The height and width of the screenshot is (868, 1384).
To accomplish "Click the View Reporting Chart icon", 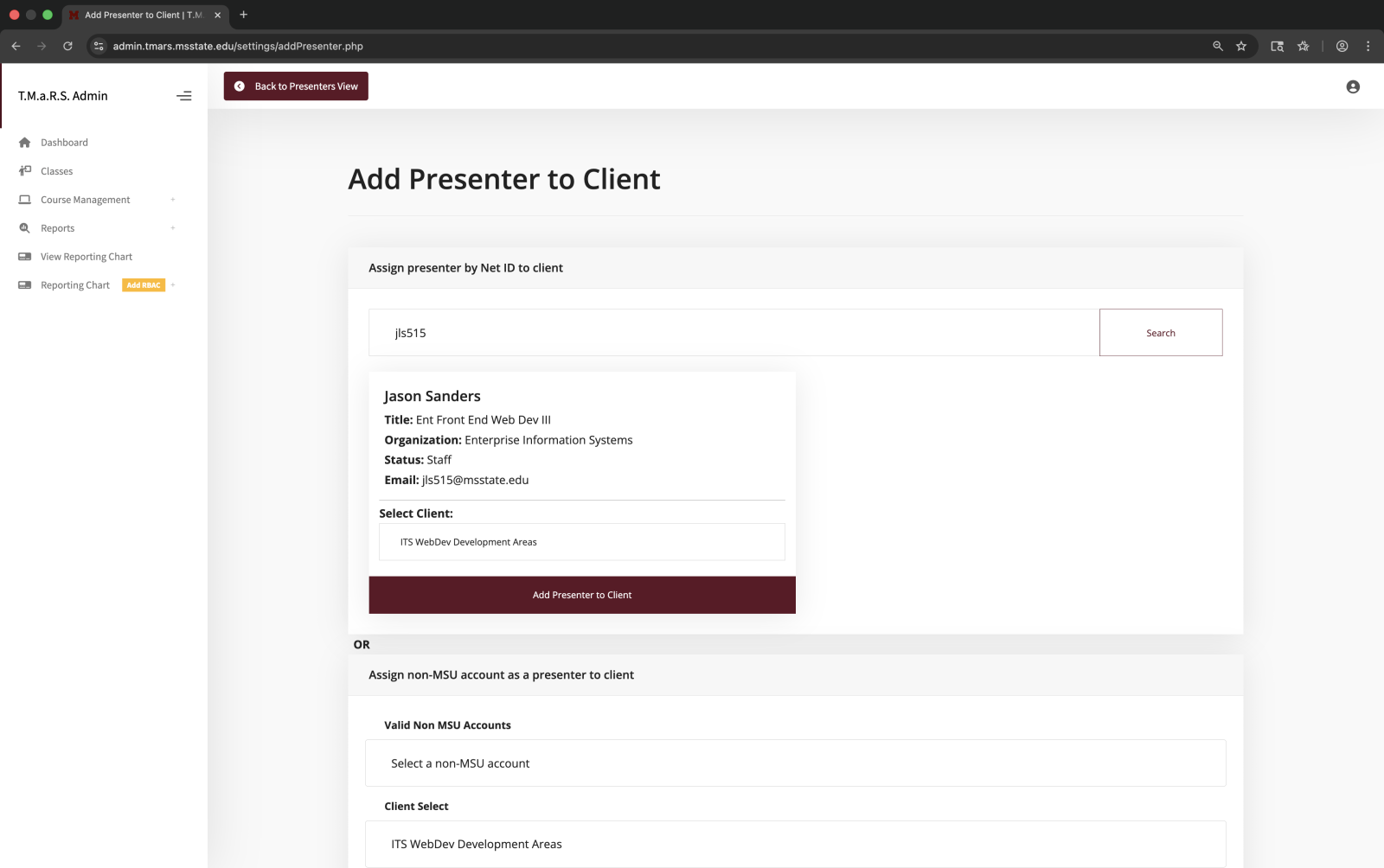I will (24, 256).
